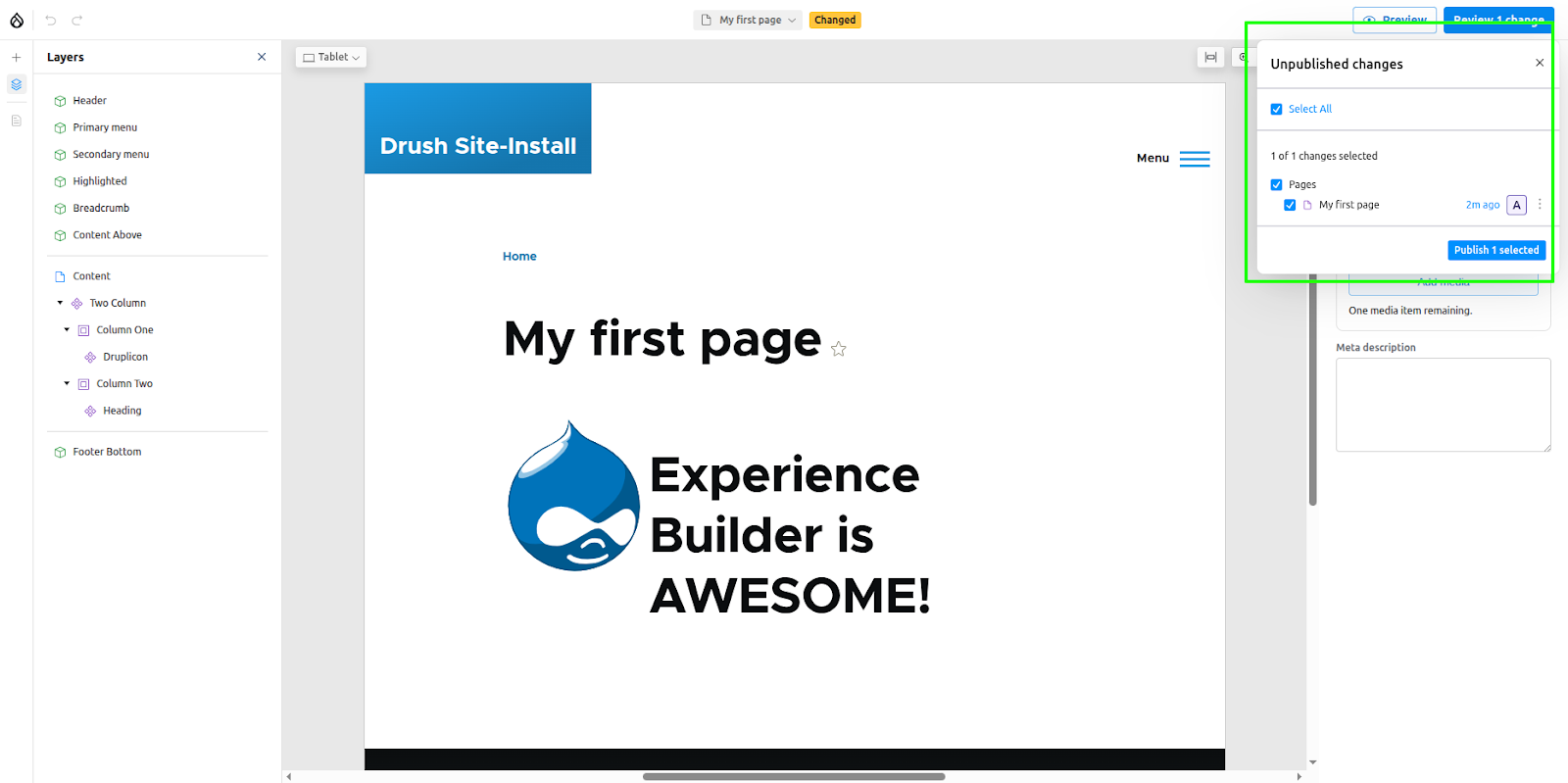Click the Breadcrumb region cube icon
1568x783 pixels.
click(x=60, y=209)
